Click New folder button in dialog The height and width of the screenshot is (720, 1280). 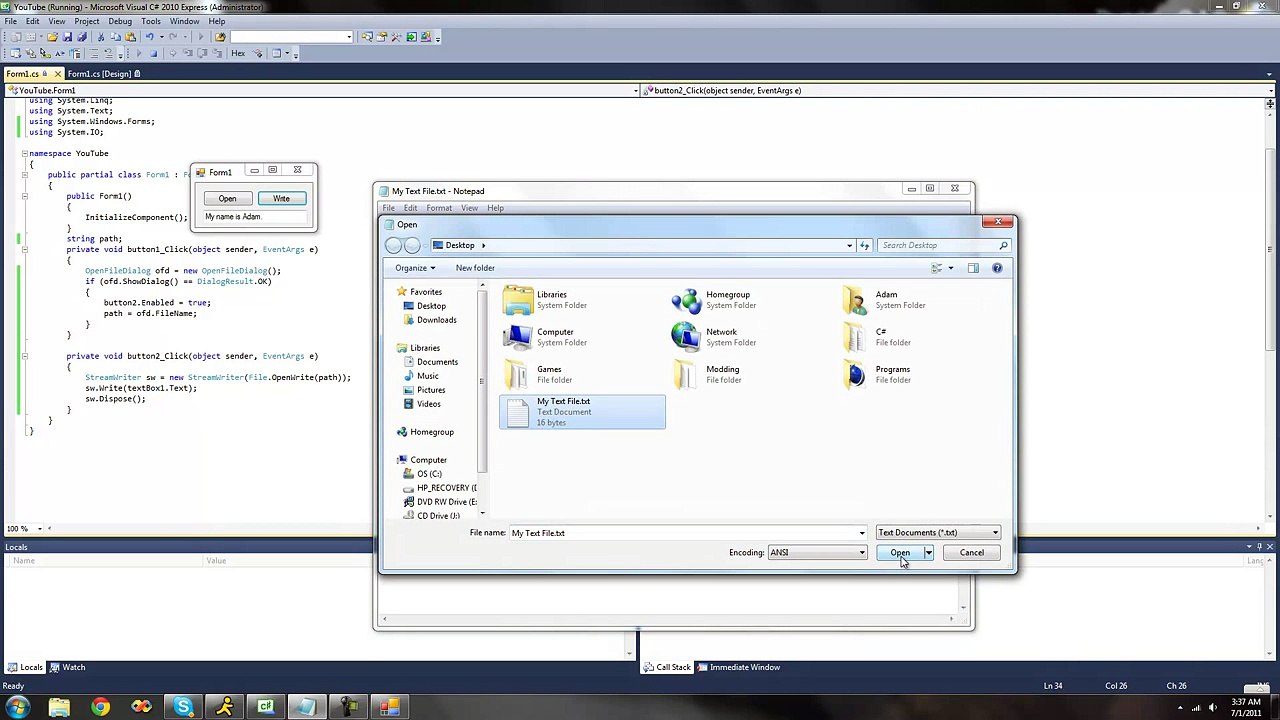[475, 268]
